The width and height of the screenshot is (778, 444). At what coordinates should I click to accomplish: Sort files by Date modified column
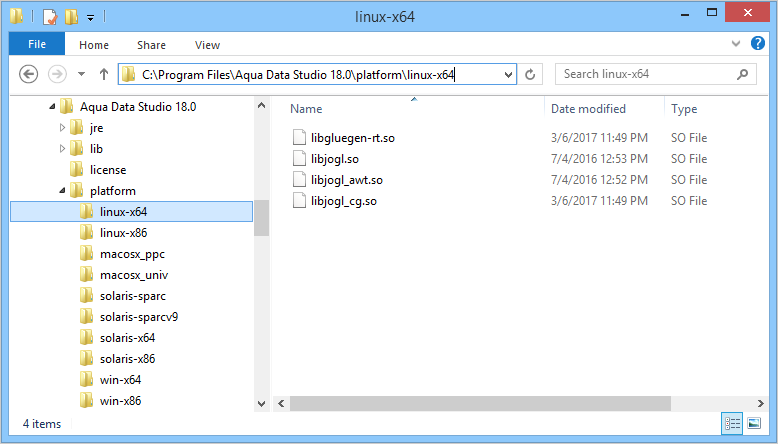coord(588,109)
